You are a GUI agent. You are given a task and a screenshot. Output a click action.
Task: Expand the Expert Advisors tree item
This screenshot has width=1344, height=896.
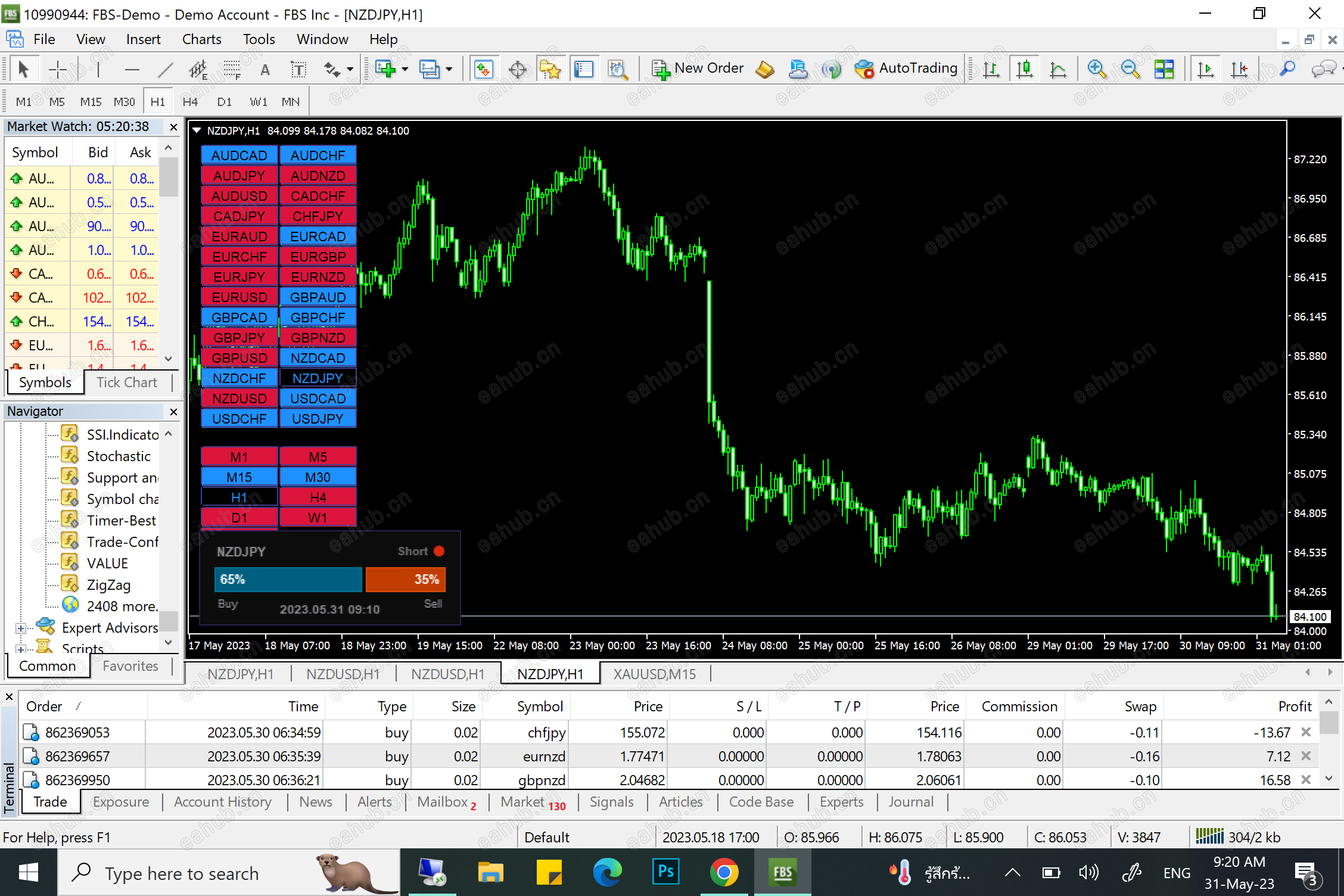click(20, 627)
